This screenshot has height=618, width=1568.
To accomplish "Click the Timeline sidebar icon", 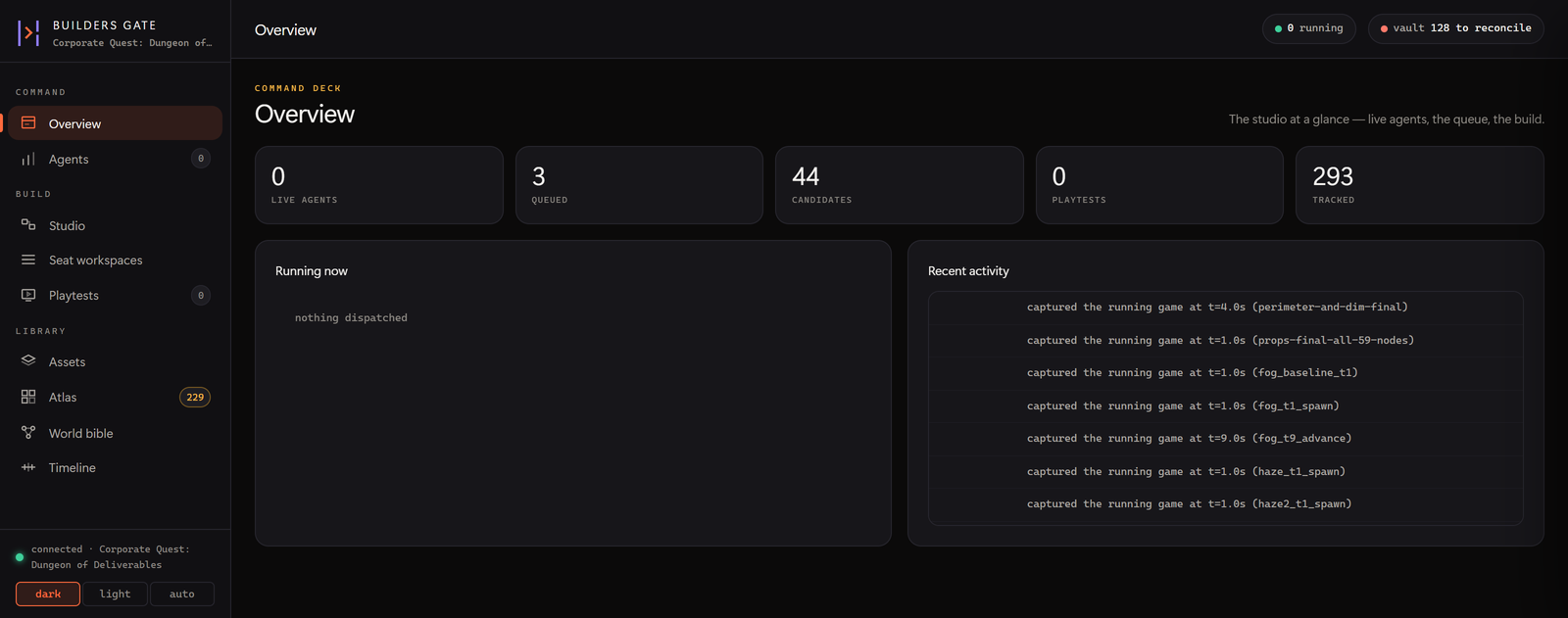I will [x=28, y=467].
